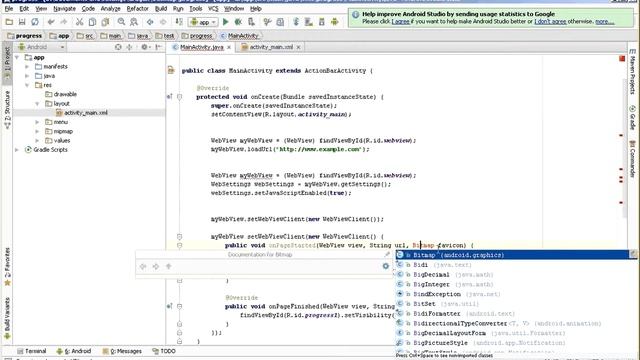Toggle the Maven Projects side tab

coord(632,72)
